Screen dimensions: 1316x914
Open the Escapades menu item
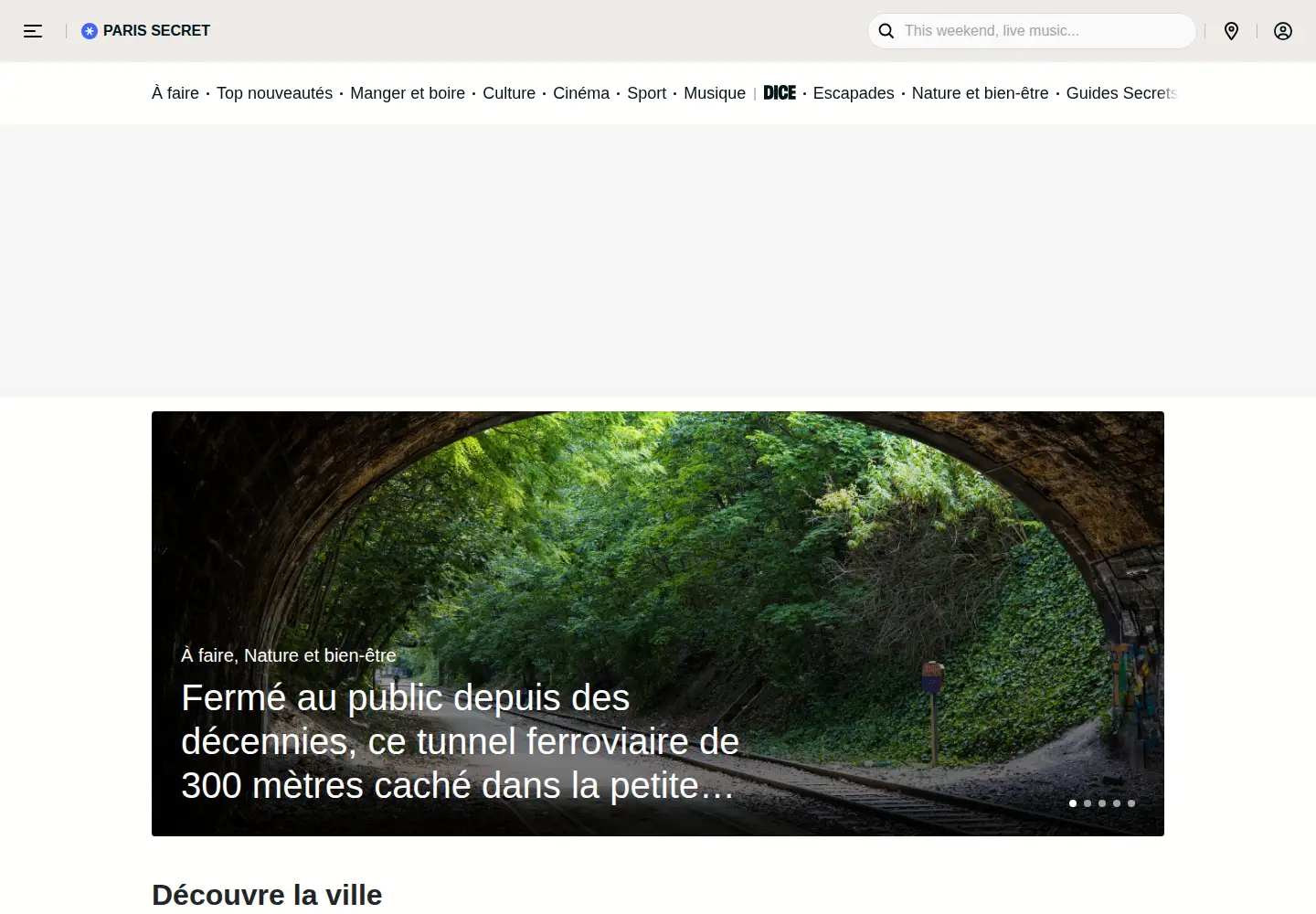[854, 93]
